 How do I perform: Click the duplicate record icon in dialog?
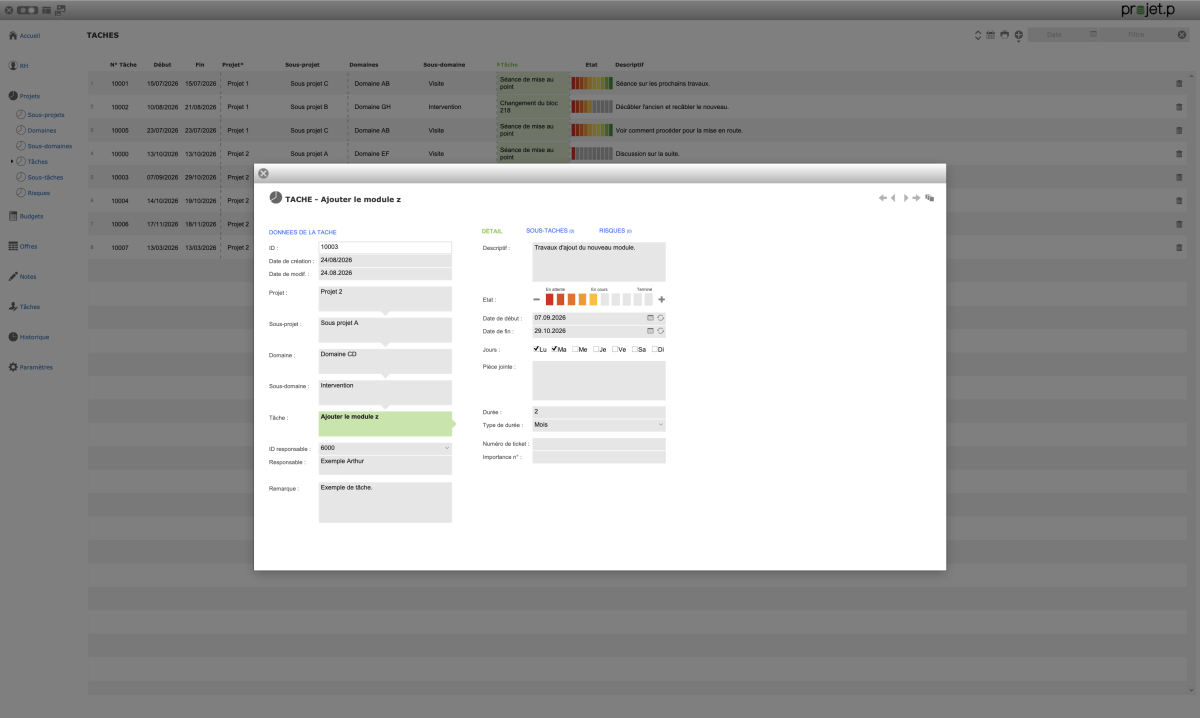click(x=930, y=198)
